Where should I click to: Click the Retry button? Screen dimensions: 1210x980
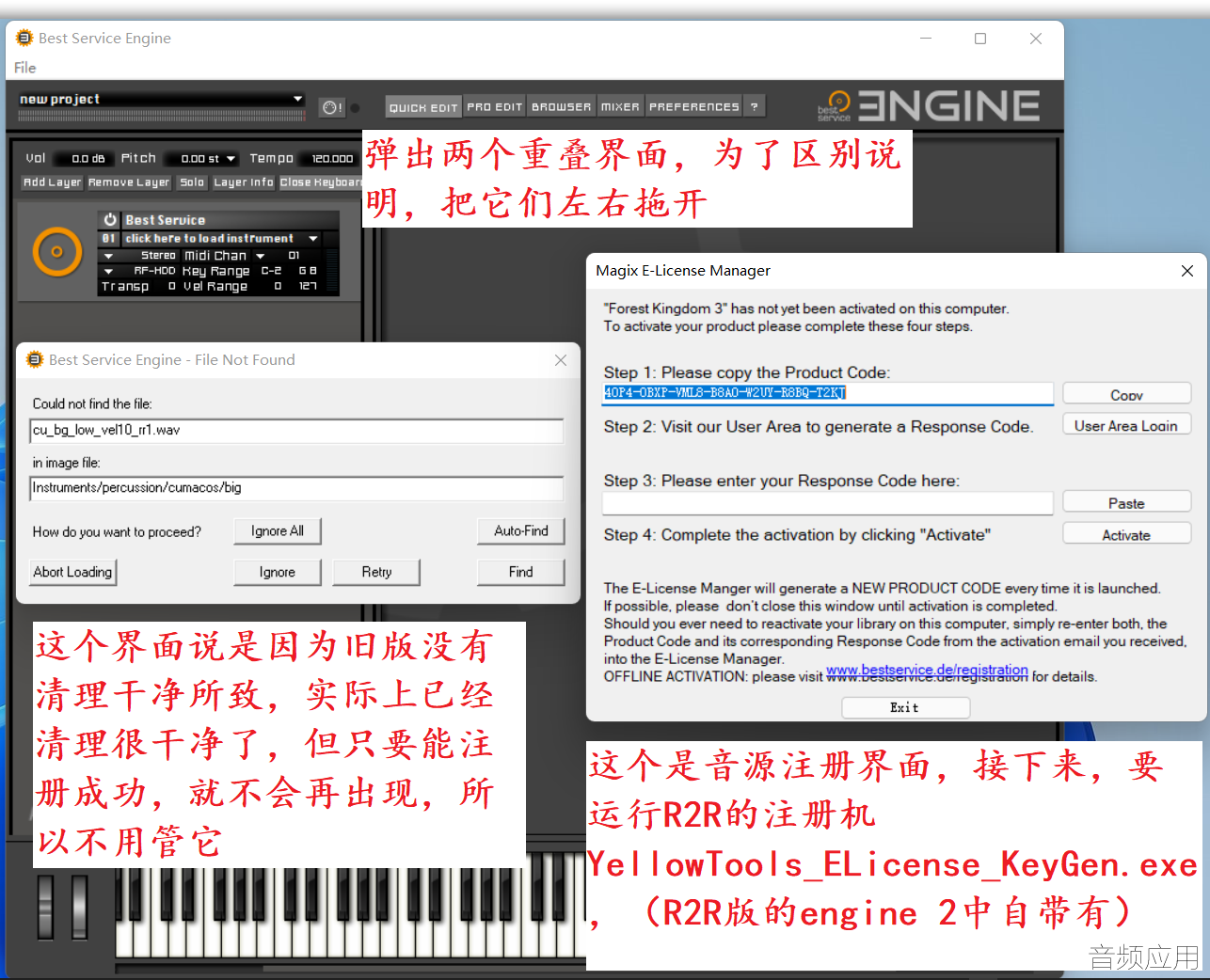376,572
